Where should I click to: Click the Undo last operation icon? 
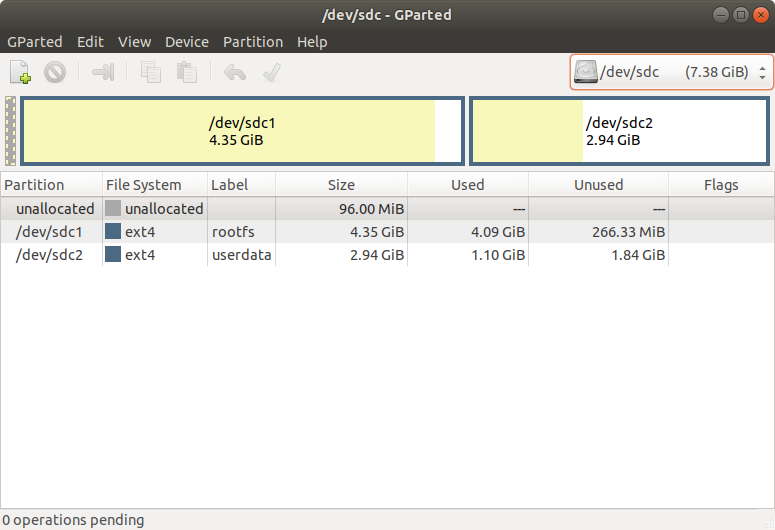234,72
